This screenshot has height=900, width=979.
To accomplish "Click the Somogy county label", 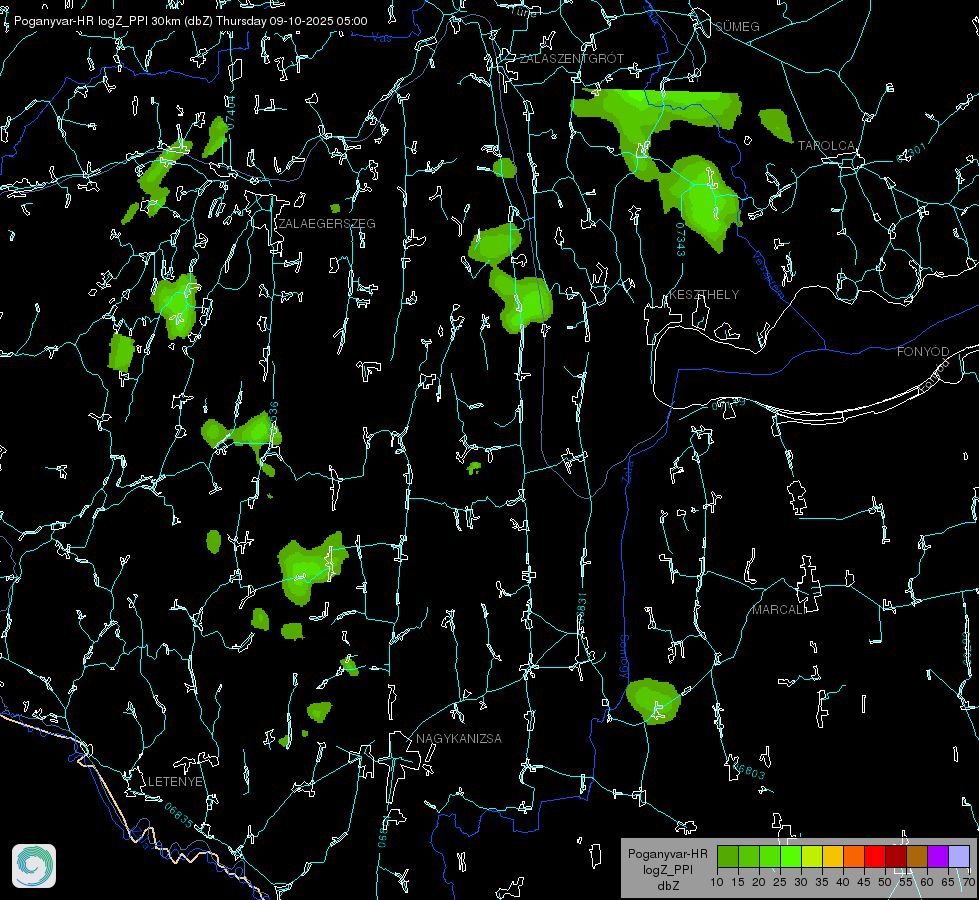I will [623, 657].
